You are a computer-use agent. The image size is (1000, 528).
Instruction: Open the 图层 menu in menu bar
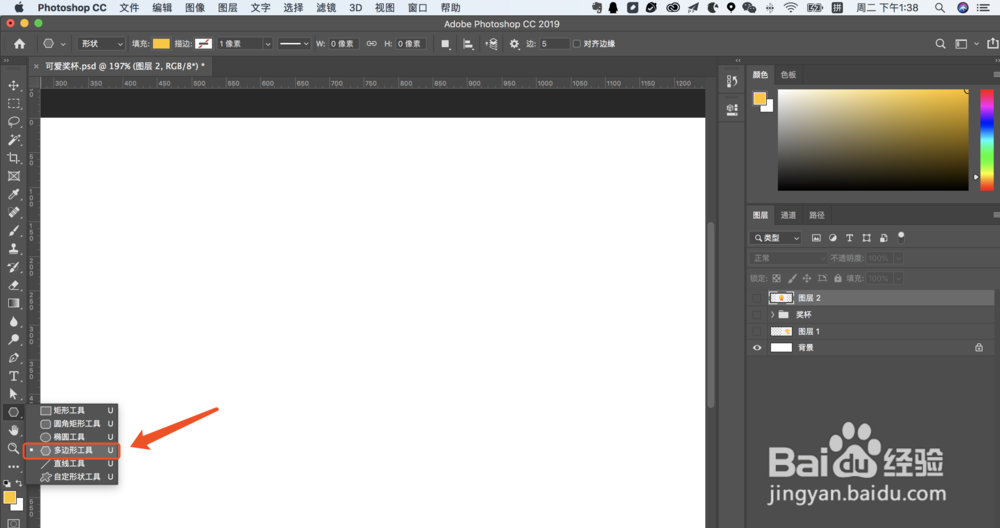coord(228,8)
